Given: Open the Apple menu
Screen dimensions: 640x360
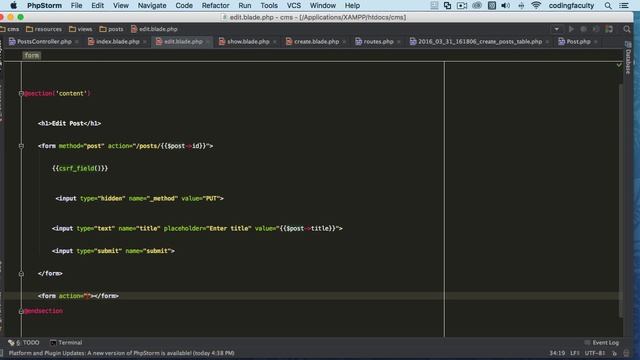Looking at the screenshot, I should [x=13, y=5].
